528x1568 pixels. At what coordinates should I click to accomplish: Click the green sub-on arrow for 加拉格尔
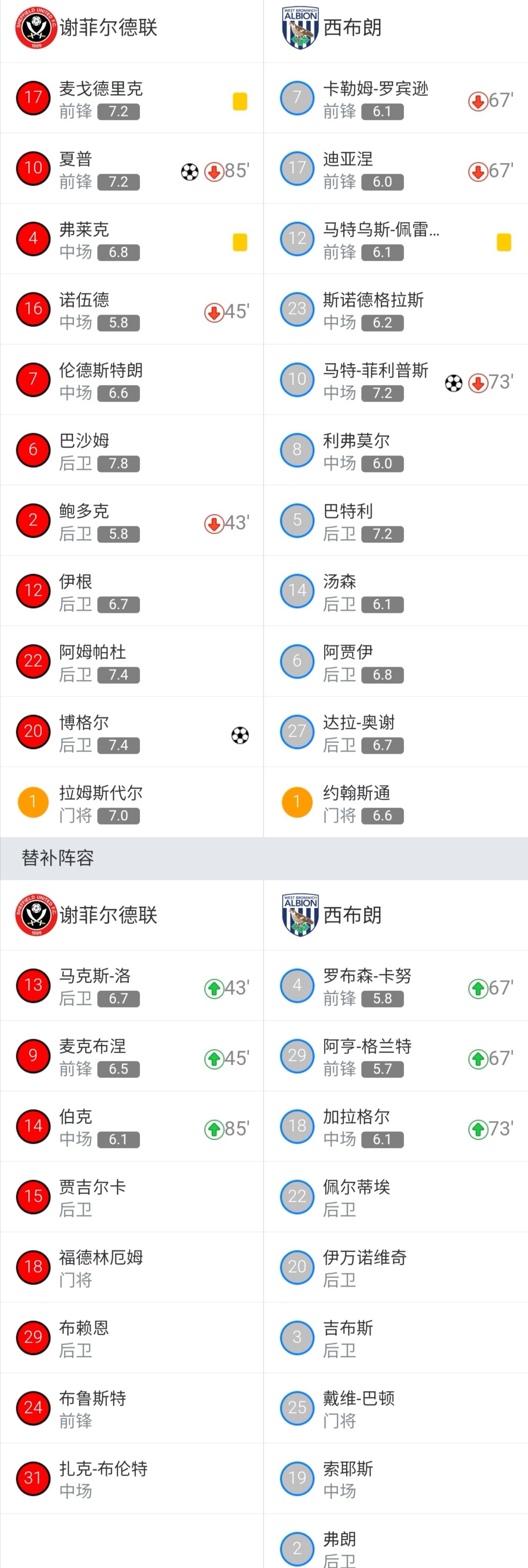click(x=478, y=1129)
